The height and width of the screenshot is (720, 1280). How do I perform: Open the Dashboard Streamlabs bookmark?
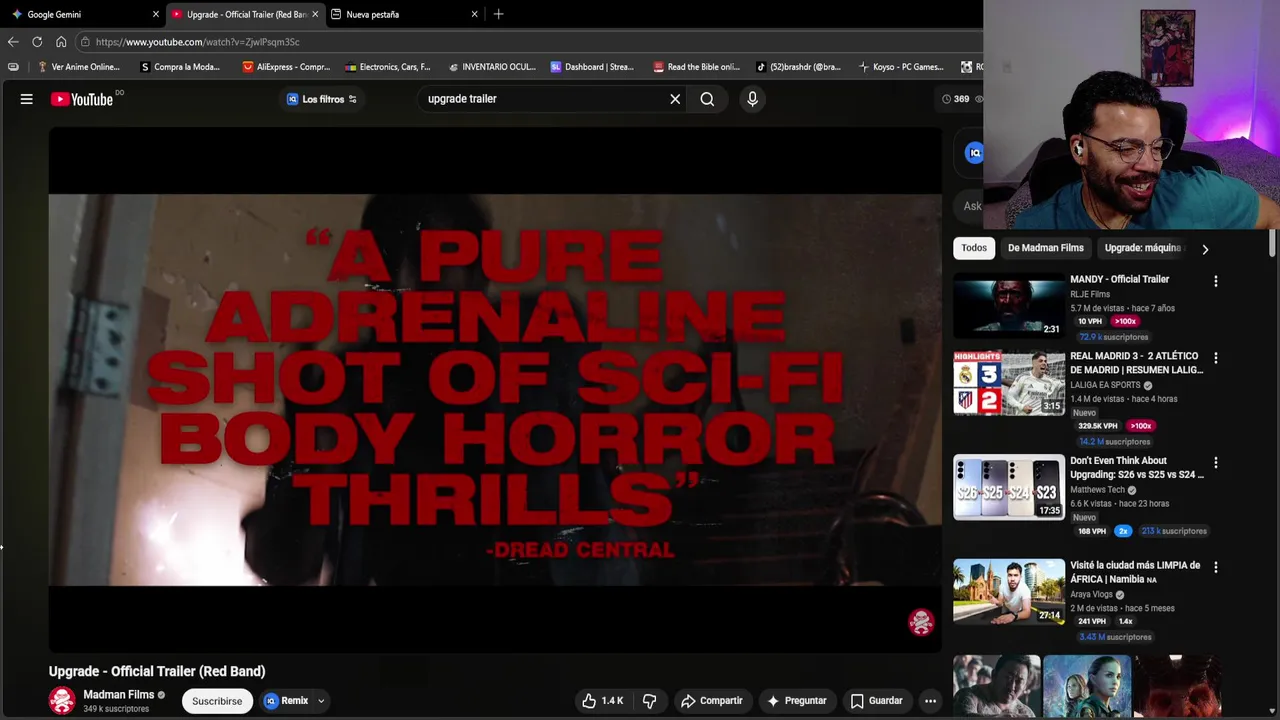tap(592, 67)
